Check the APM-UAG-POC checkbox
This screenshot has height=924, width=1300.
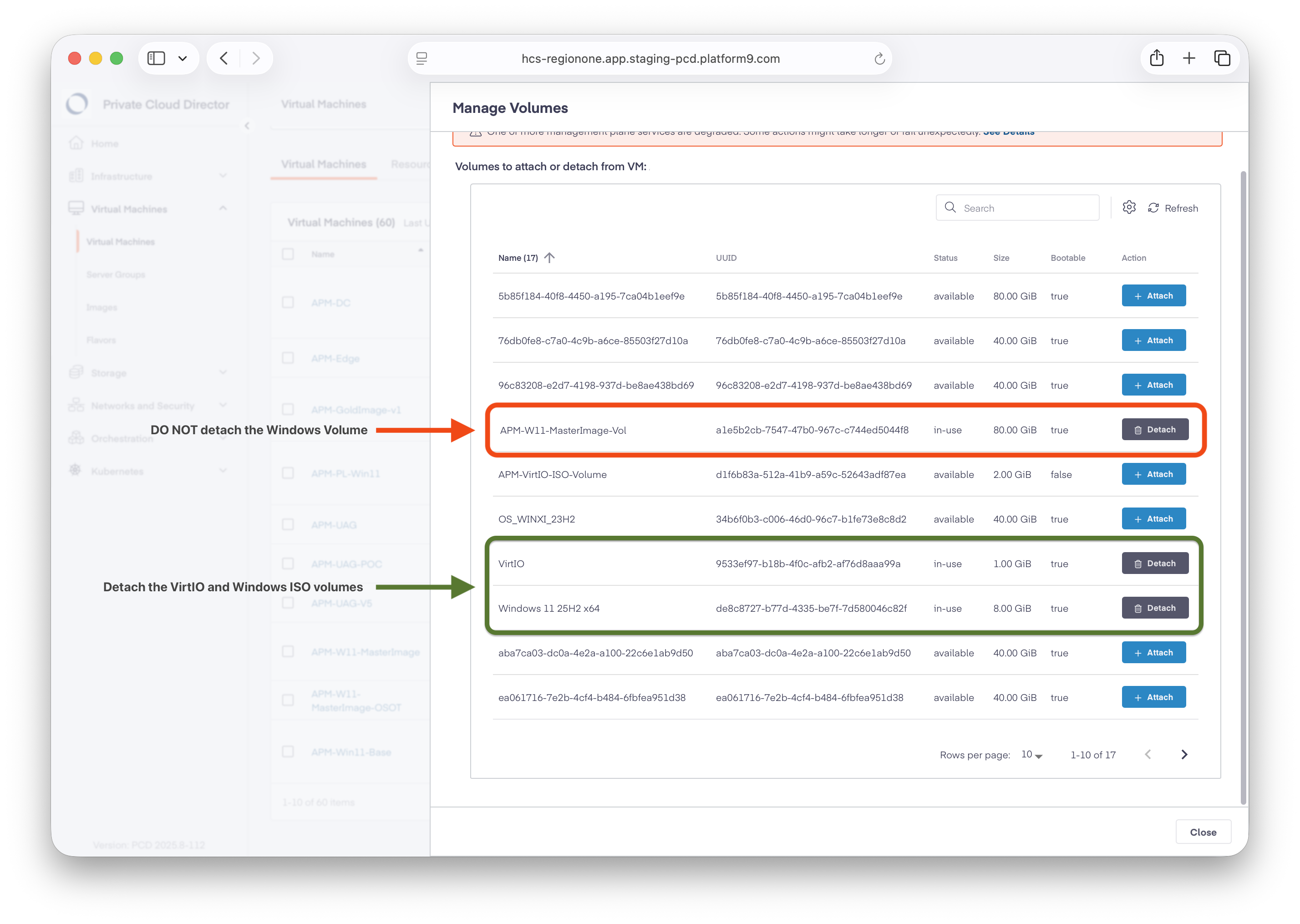(x=288, y=564)
